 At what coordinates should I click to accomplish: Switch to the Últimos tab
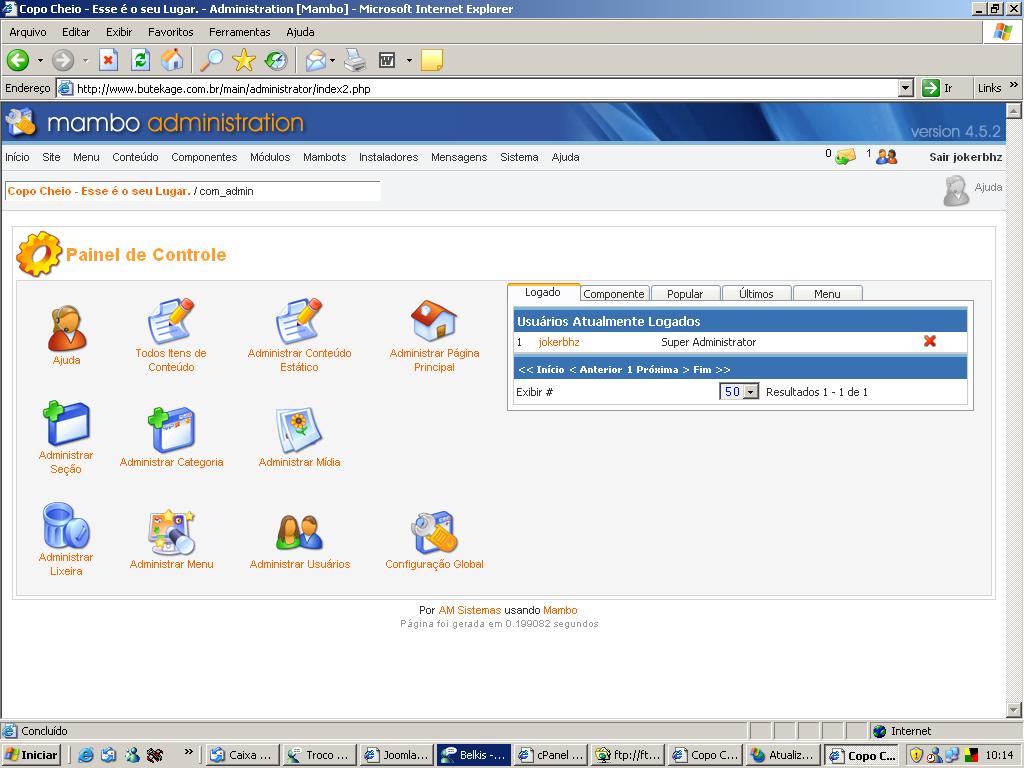[x=756, y=294]
